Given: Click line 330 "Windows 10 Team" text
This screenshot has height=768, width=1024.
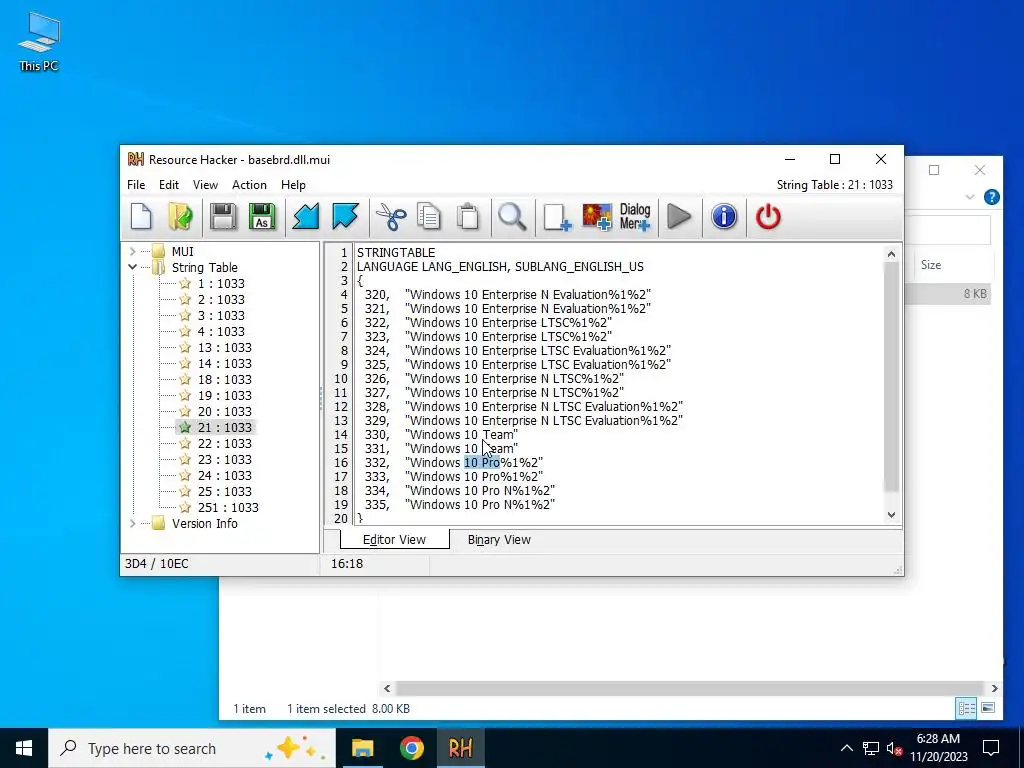Looking at the screenshot, I should coord(461,434).
